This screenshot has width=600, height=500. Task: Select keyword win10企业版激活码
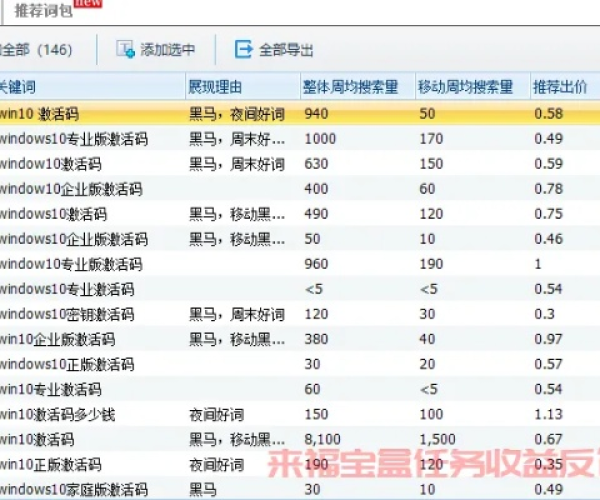57,339
